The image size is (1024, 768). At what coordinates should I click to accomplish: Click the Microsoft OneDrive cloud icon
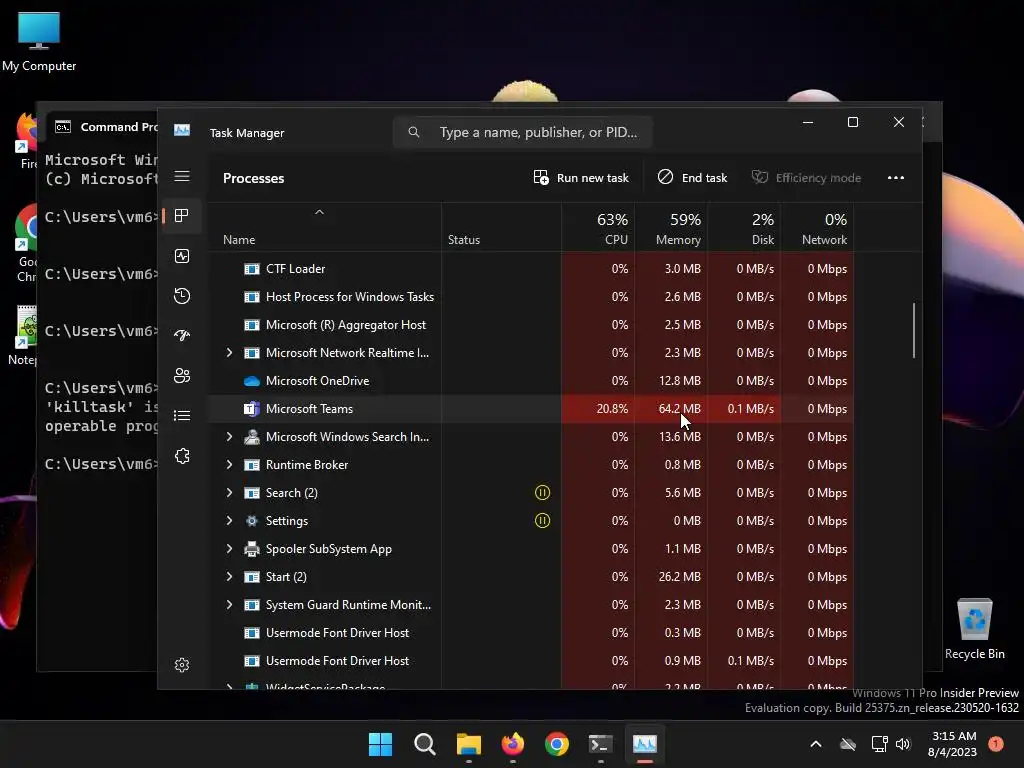coord(251,381)
